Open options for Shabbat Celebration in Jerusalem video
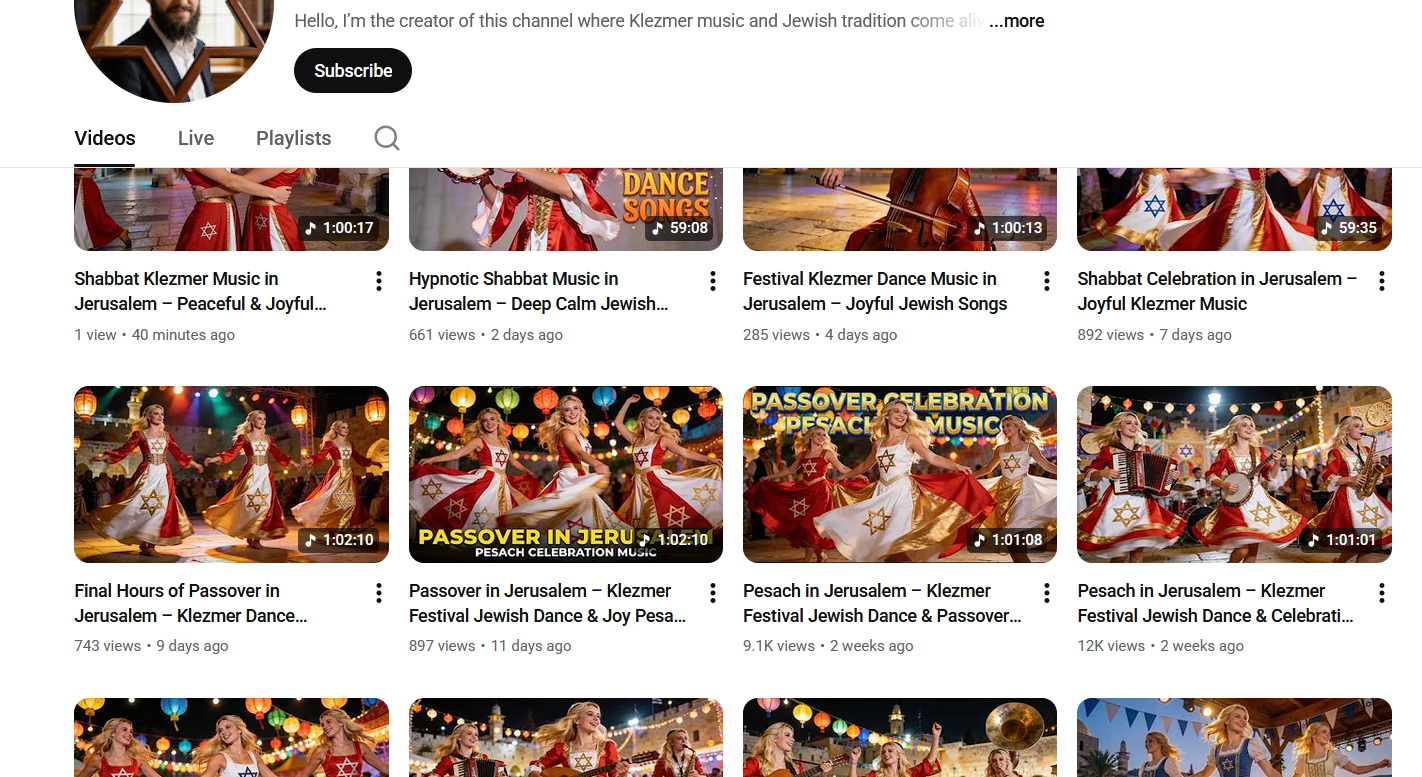Screen dimensions: 1422x777 [x=1381, y=281]
